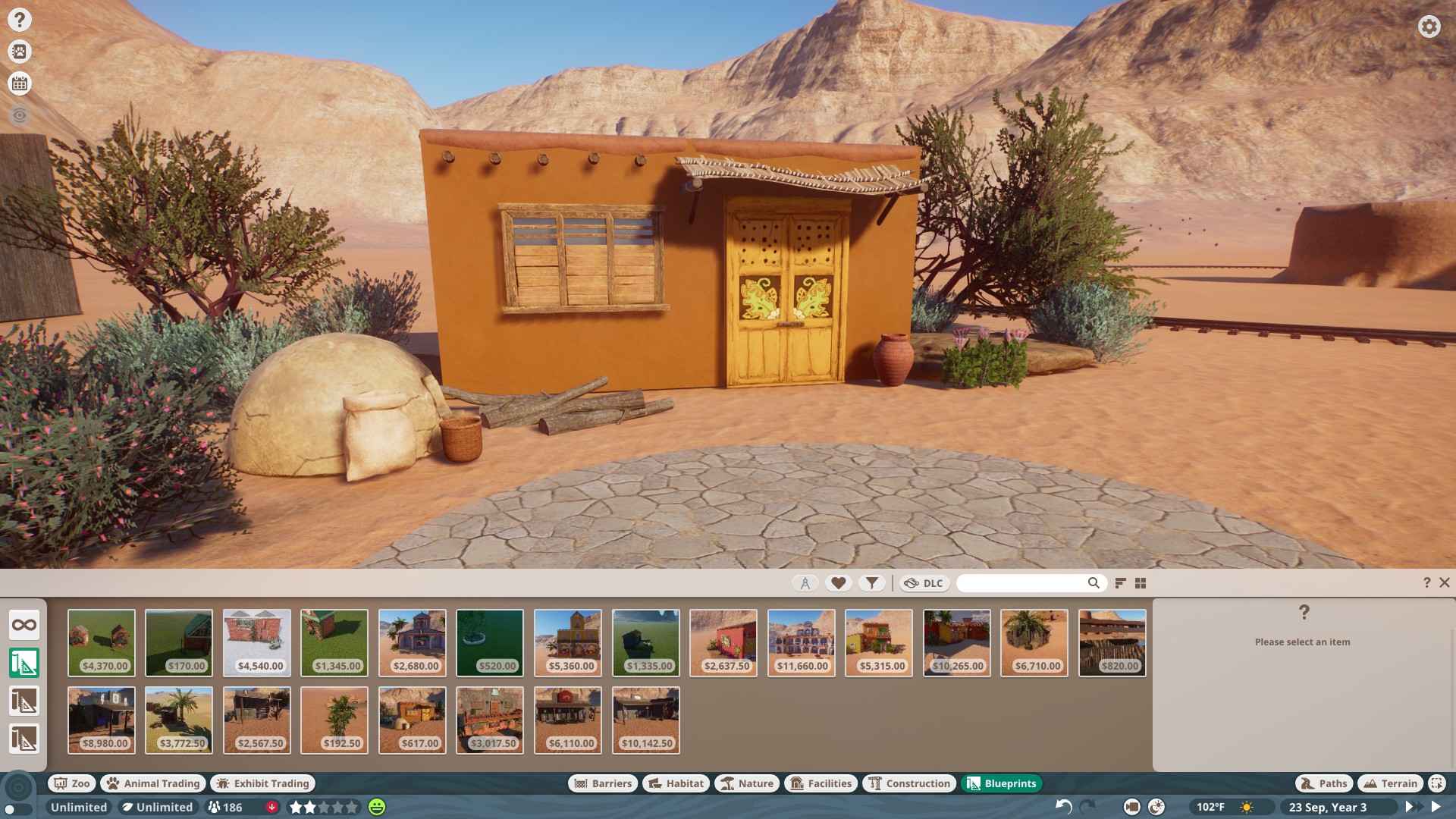Select the $170.00 blueprint thumbnail
The width and height of the screenshot is (1456, 819).
179,643
